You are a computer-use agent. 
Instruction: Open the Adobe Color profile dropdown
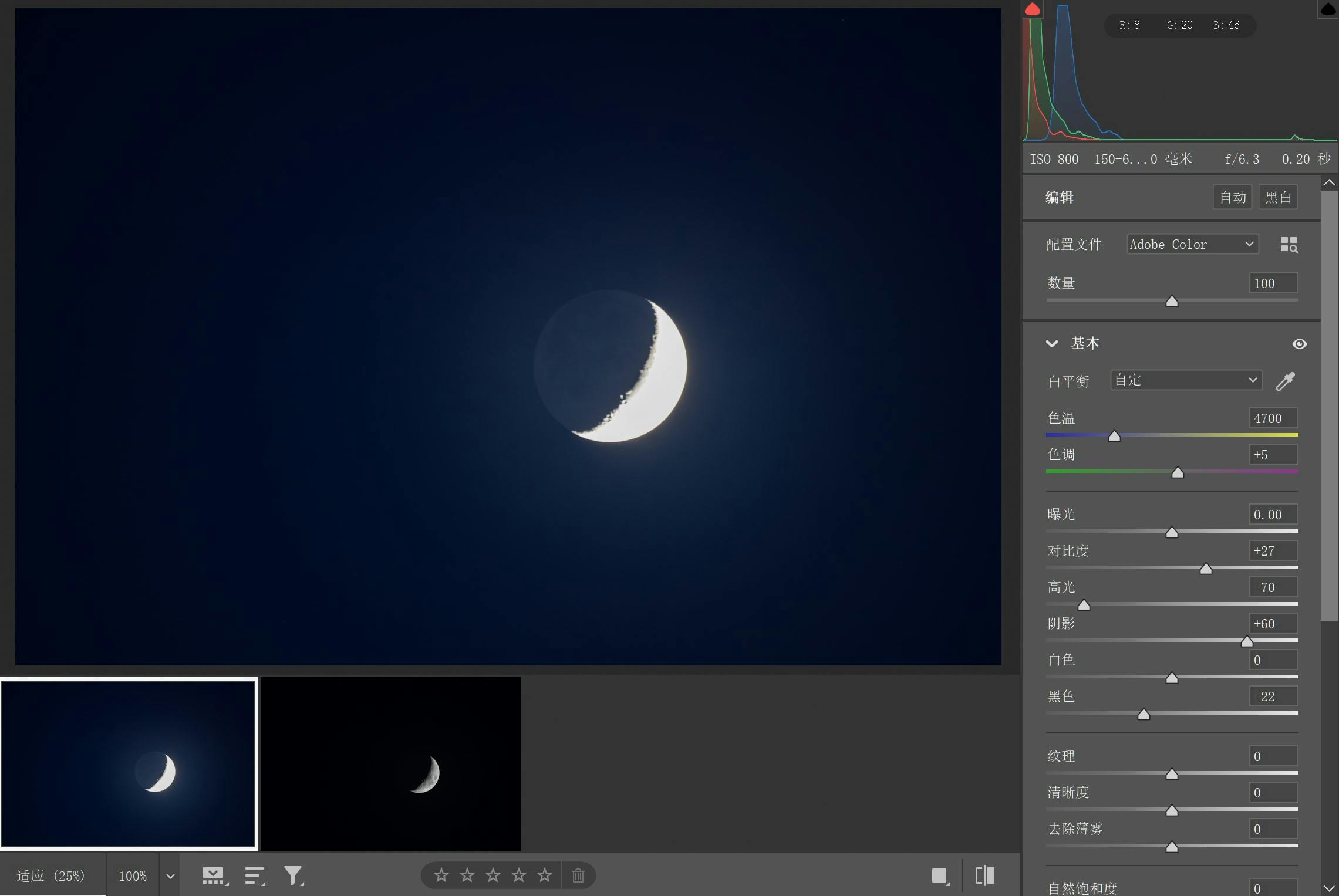tap(1192, 244)
